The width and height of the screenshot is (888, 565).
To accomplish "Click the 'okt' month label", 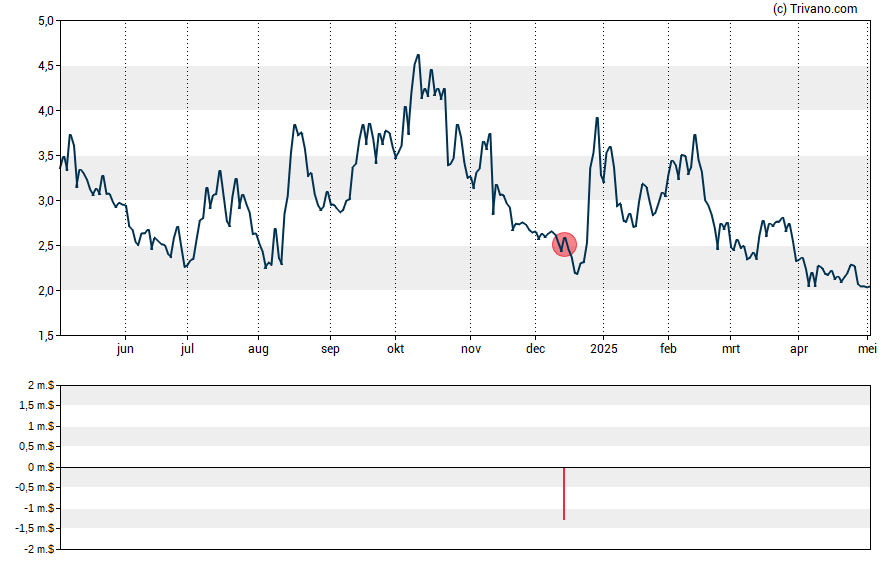I will (395, 349).
